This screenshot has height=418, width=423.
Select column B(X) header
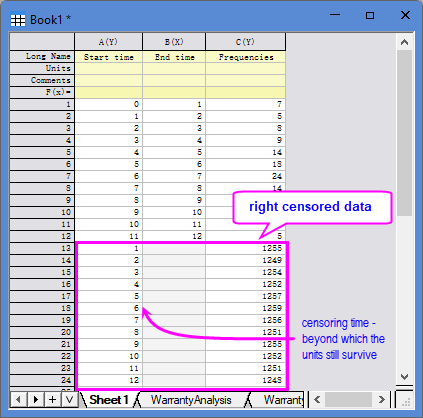click(174, 42)
